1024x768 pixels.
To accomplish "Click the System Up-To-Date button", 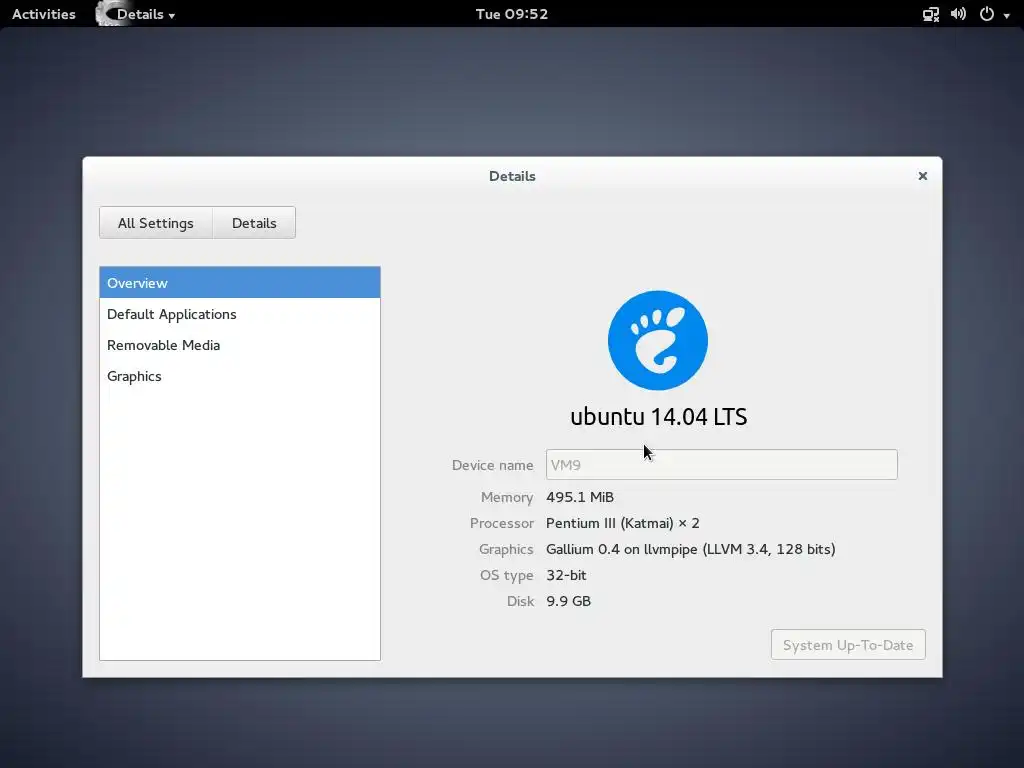I will point(848,645).
